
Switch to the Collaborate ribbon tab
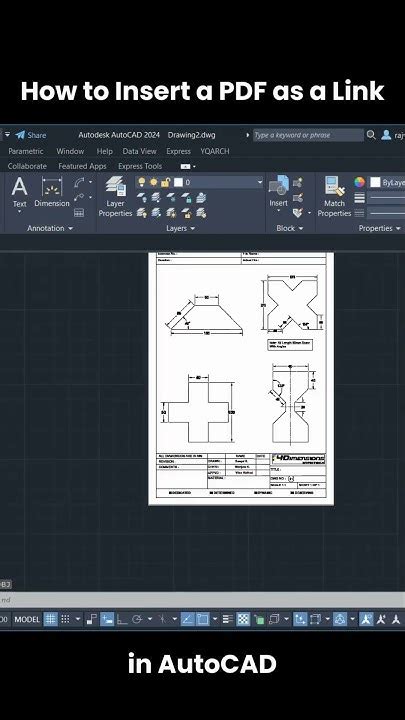click(27, 166)
